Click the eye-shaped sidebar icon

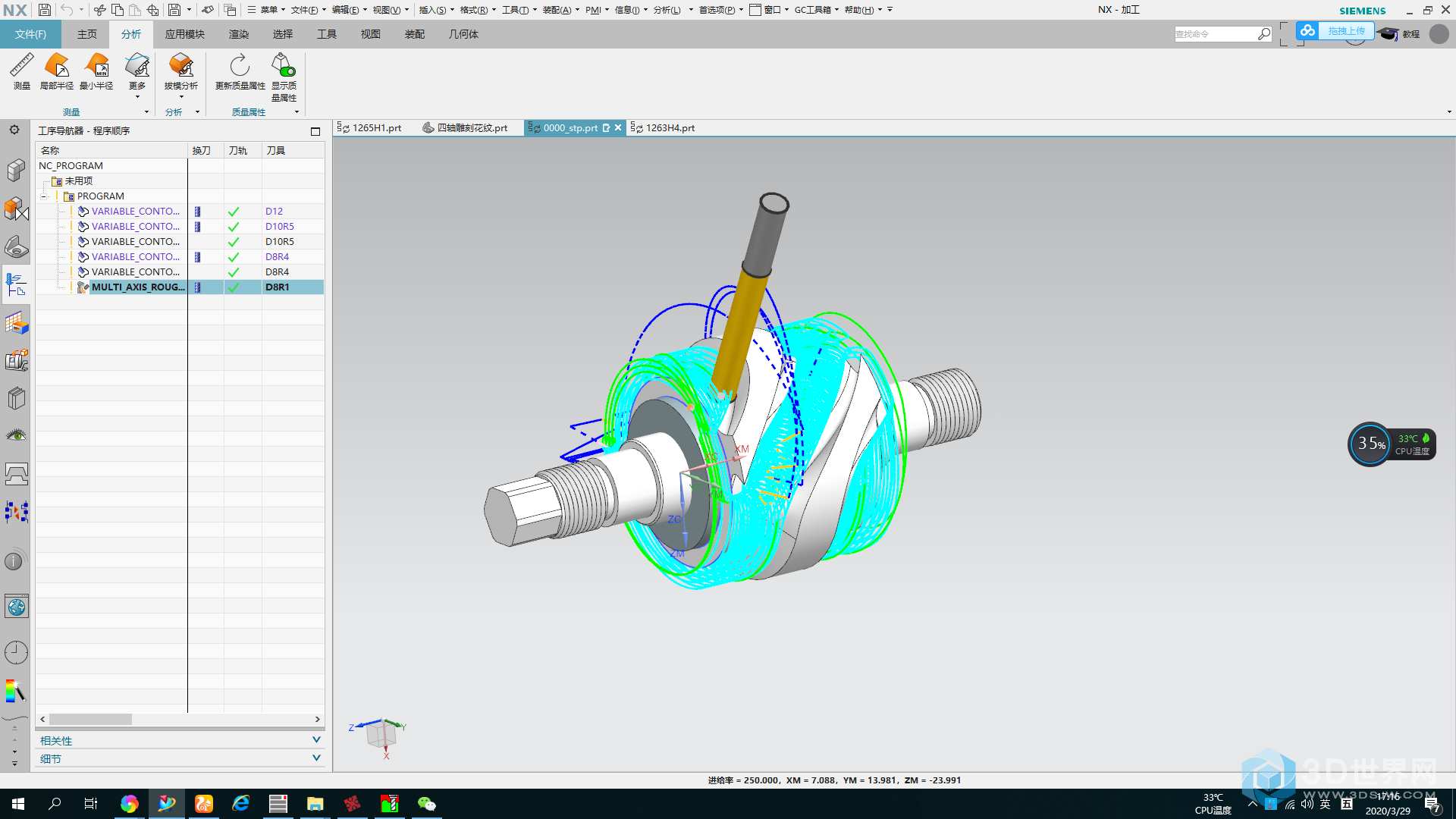tap(16, 435)
